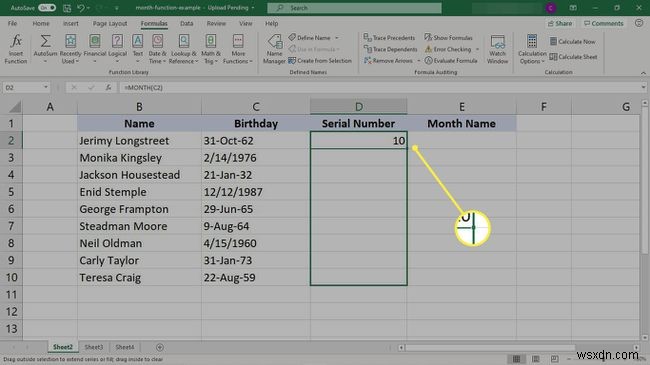Open Calculation Options menu
This screenshot has width=650, height=365.
[x=532, y=49]
